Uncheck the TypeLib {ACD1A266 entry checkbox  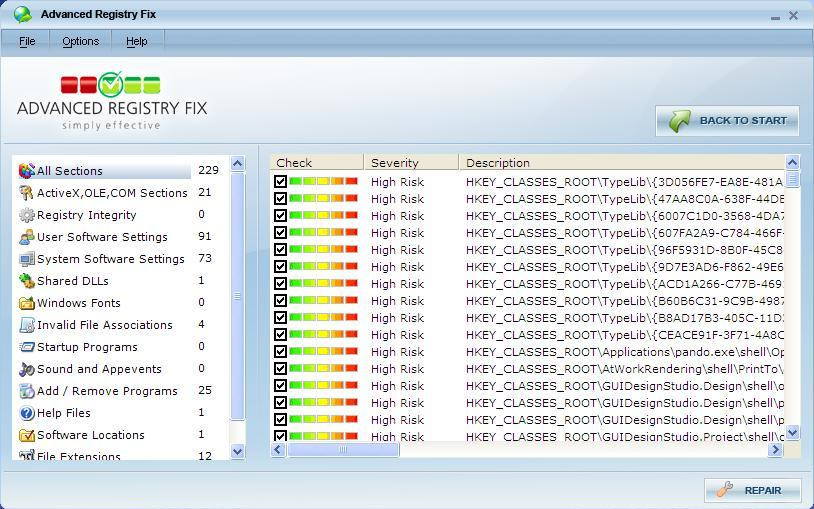[280, 284]
